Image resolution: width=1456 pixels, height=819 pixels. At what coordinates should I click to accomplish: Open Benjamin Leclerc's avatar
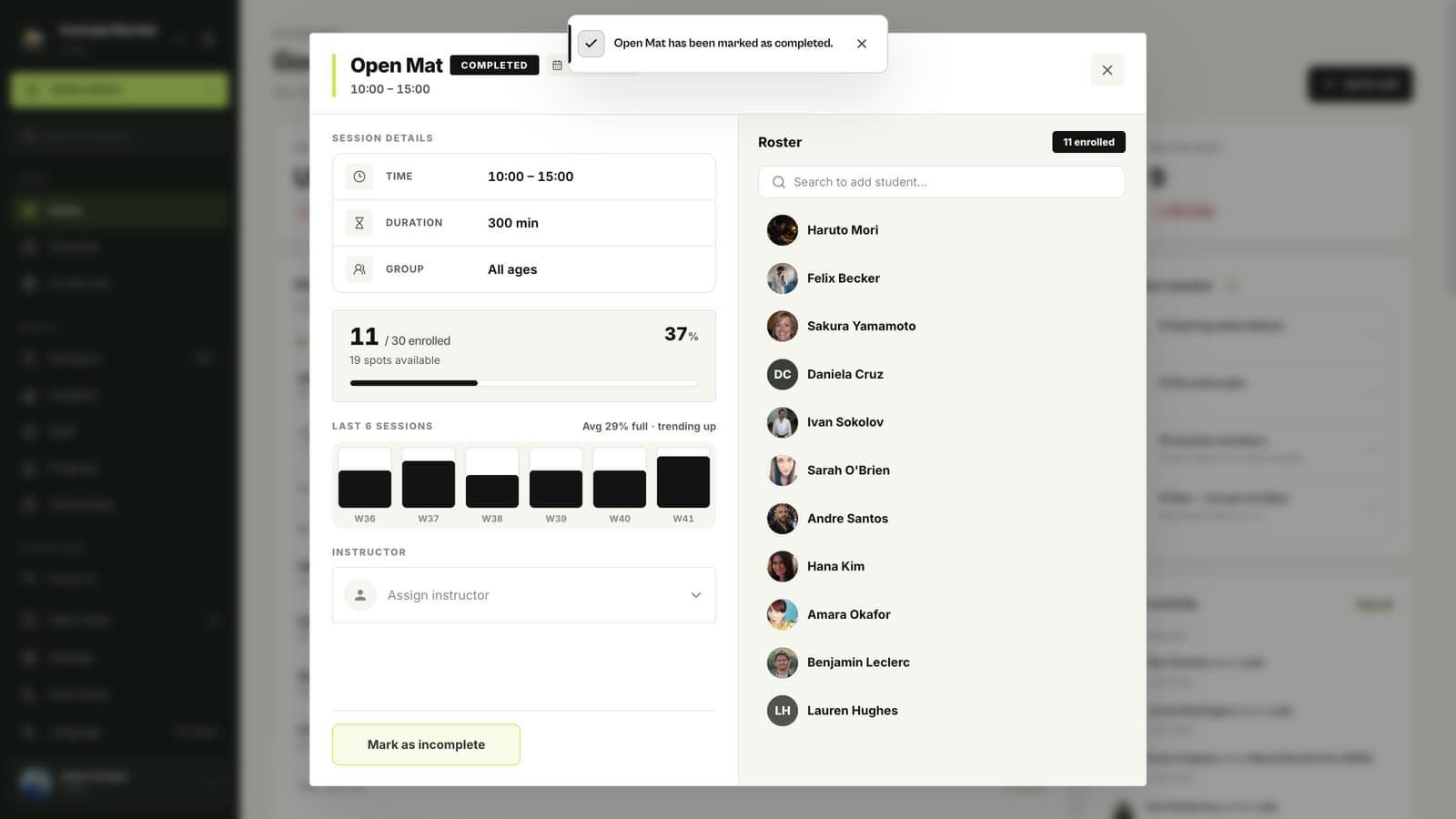point(783,662)
